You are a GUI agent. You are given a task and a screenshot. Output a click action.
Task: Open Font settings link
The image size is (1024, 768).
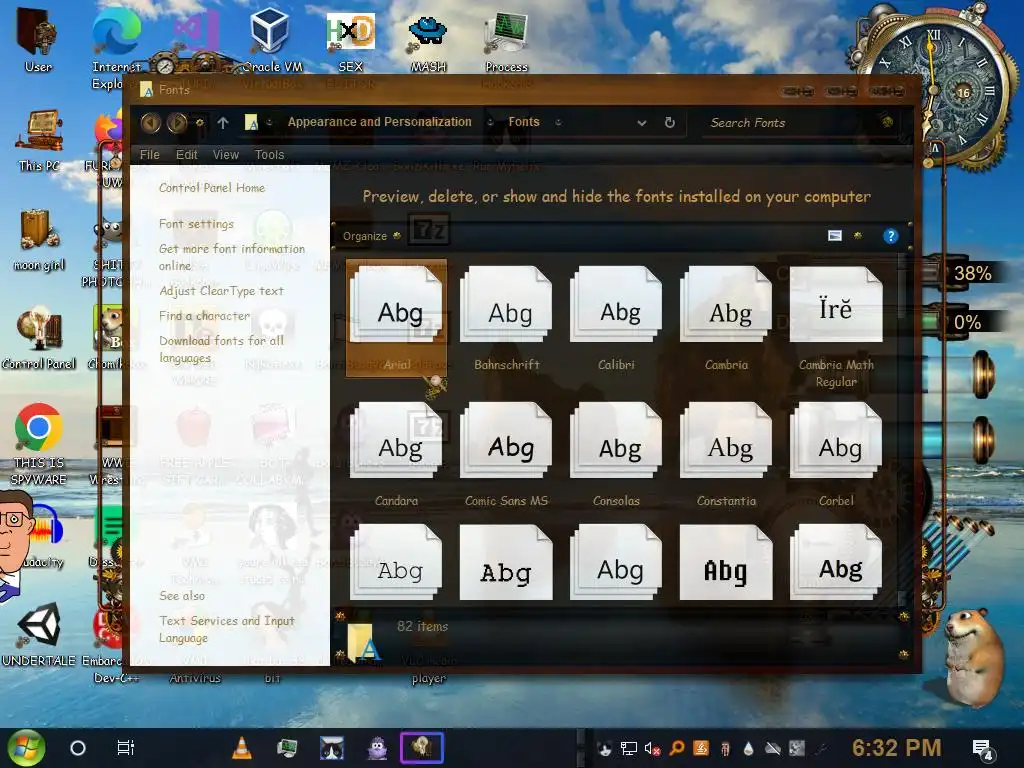pyautogui.click(x=196, y=224)
